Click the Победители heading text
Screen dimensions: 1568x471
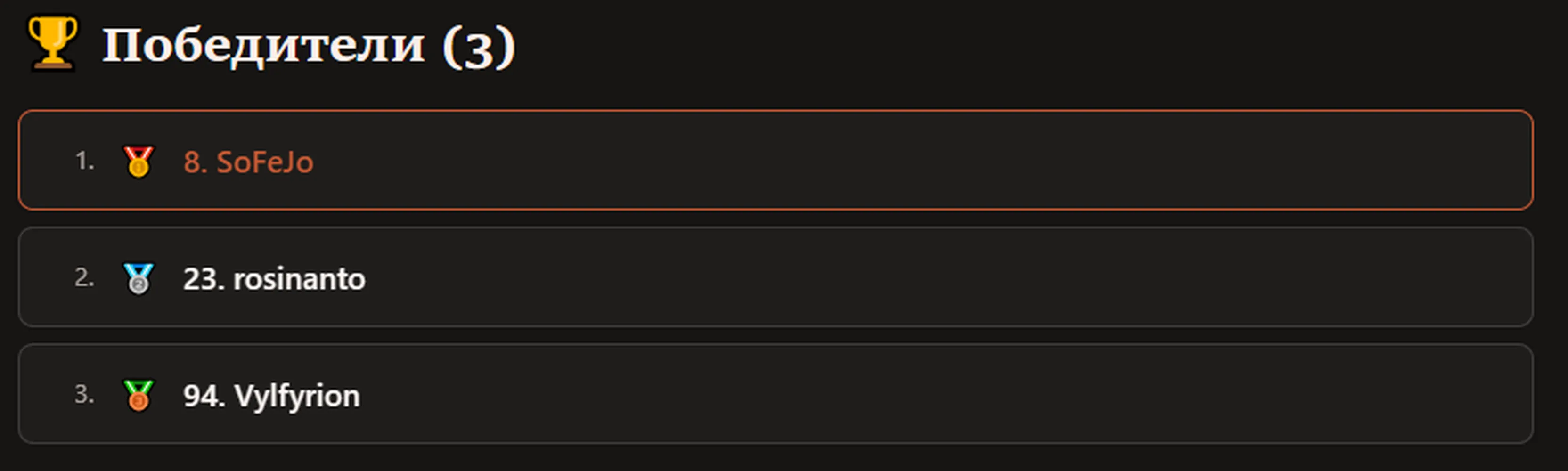(x=263, y=46)
